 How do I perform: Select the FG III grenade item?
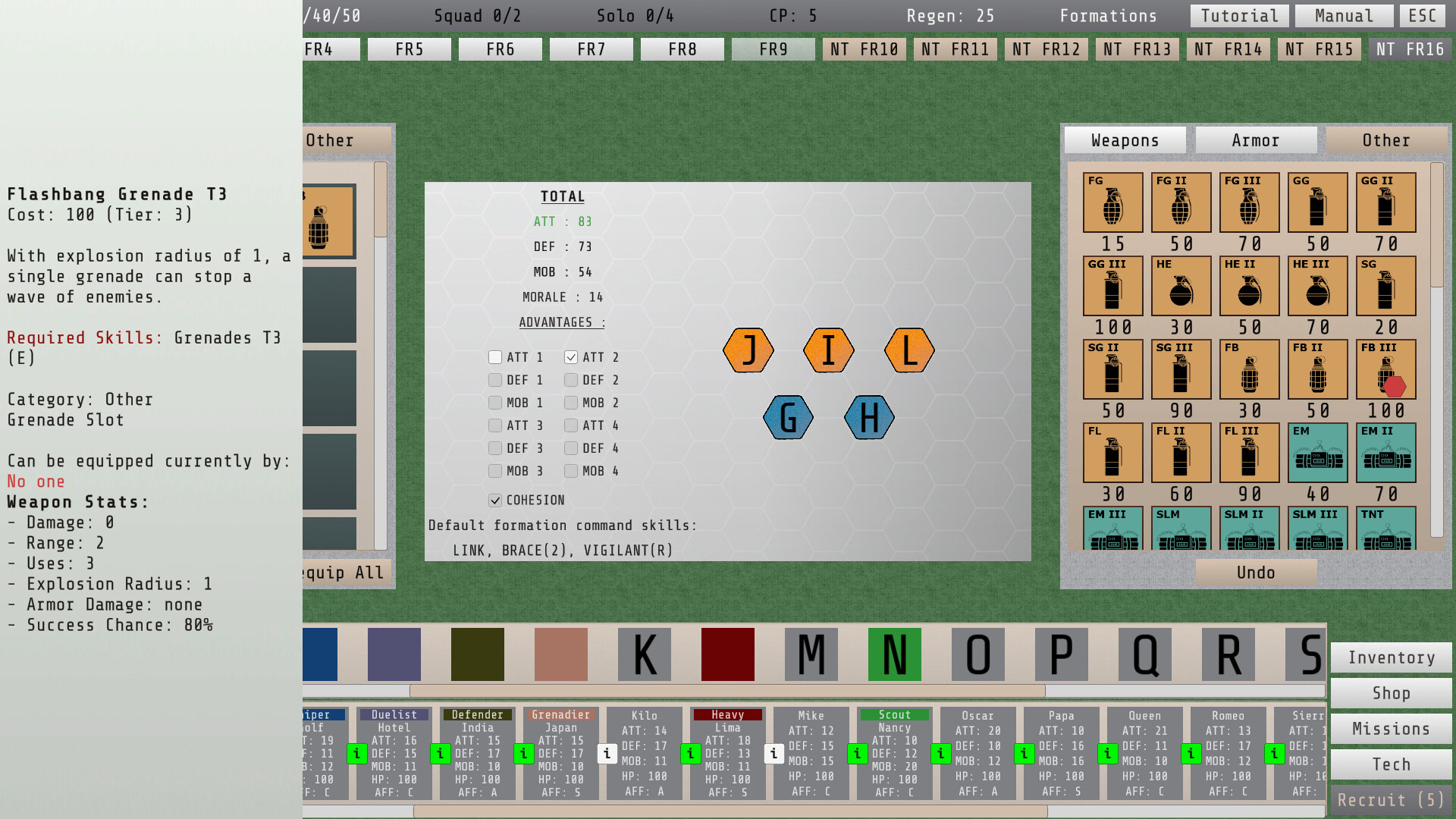click(x=1249, y=202)
